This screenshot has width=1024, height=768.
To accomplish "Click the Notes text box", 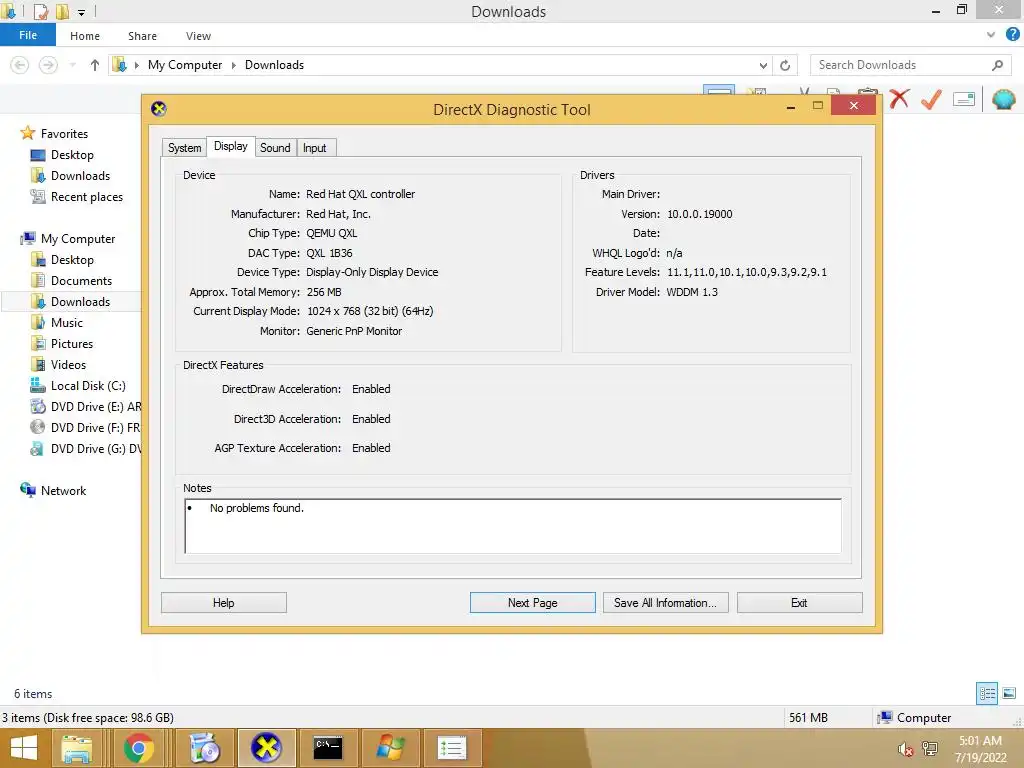I will 513,526.
